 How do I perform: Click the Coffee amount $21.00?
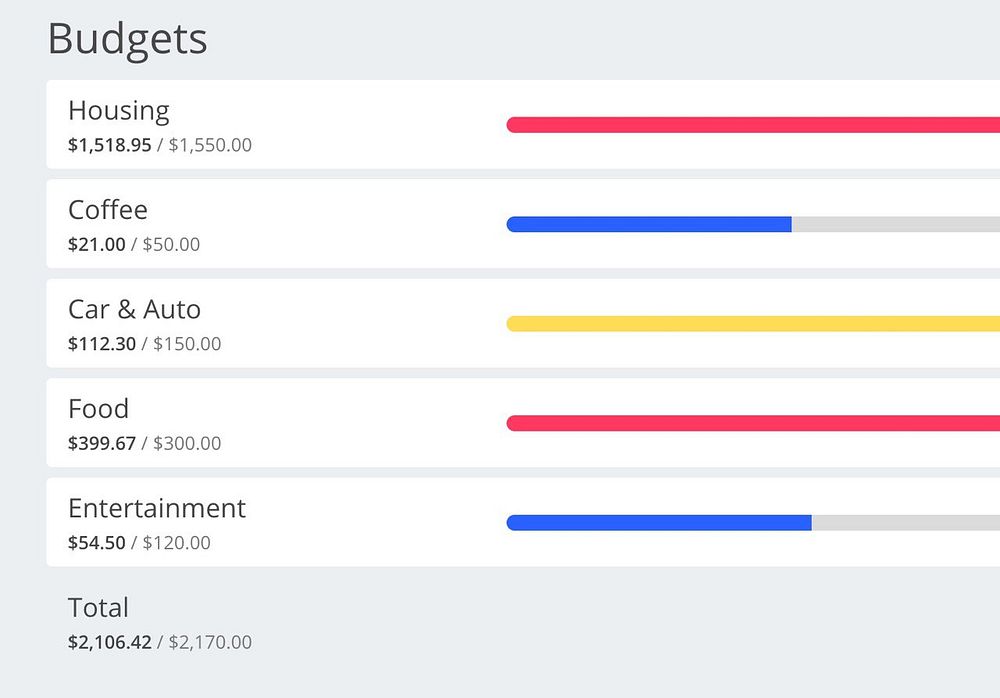pyautogui.click(x=97, y=244)
